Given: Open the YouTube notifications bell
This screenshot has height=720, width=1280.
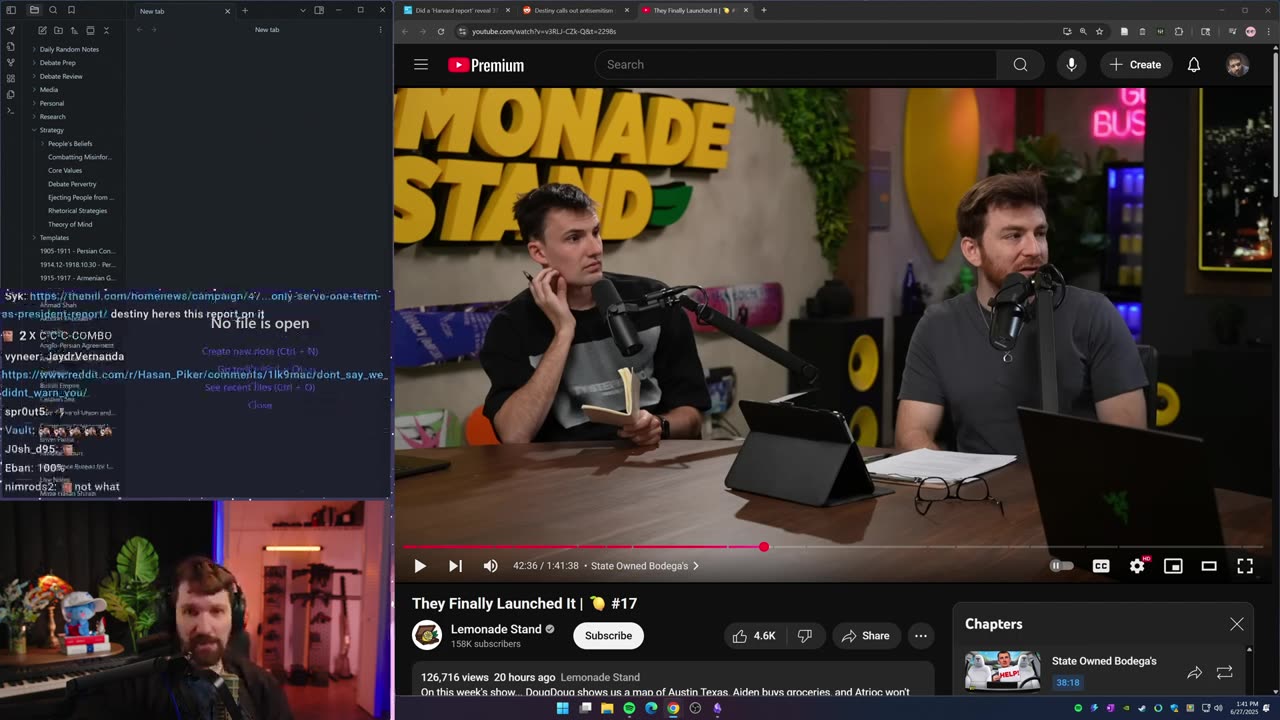Looking at the screenshot, I should point(1193,65).
